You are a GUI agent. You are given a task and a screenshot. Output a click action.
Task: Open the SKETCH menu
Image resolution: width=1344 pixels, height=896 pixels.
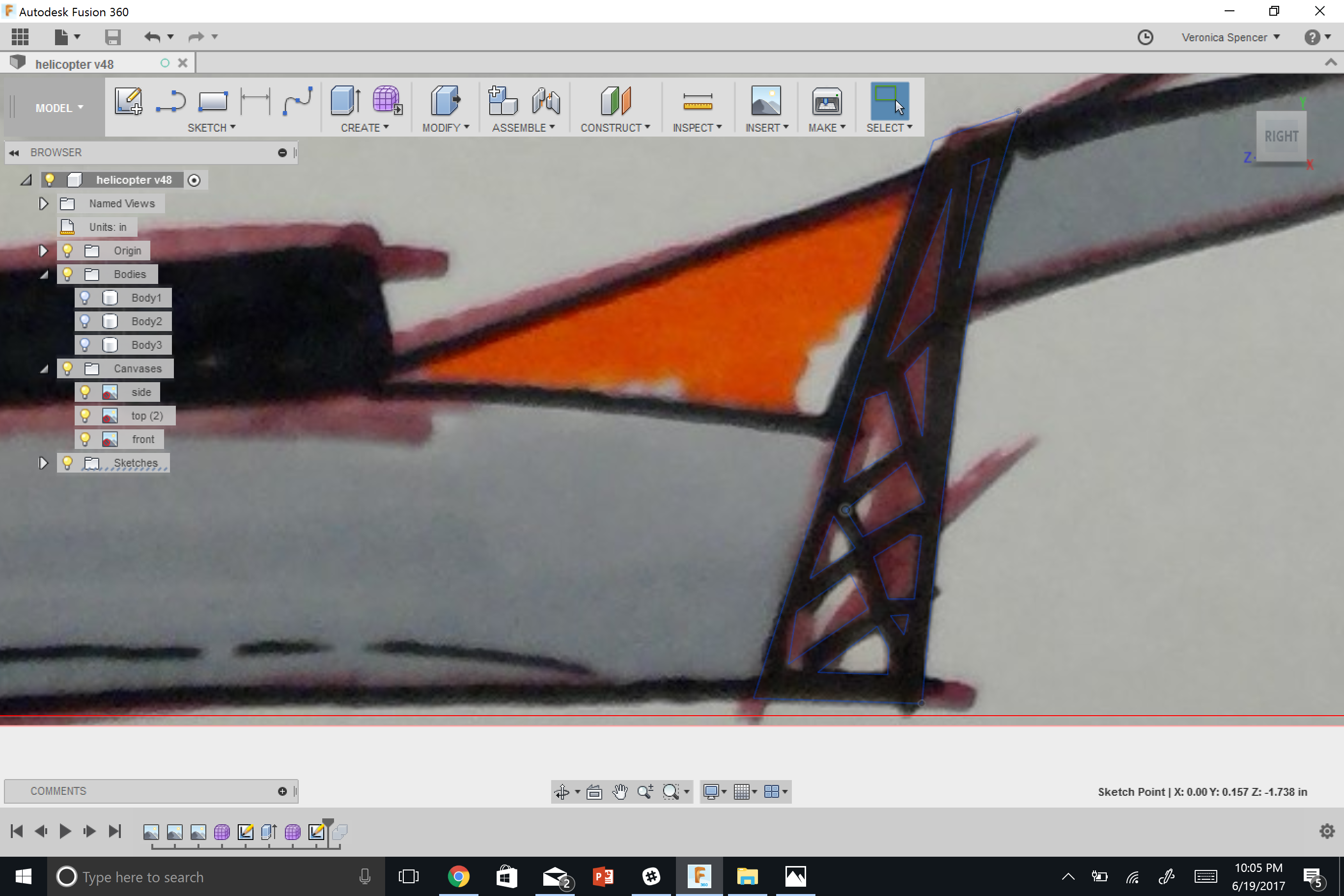pyautogui.click(x=211, y=127)
